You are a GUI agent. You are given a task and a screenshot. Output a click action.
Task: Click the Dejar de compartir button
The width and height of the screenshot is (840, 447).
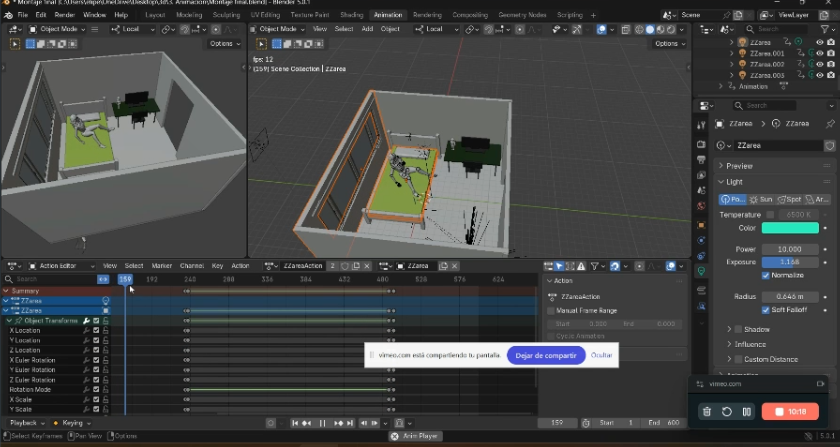546,355
